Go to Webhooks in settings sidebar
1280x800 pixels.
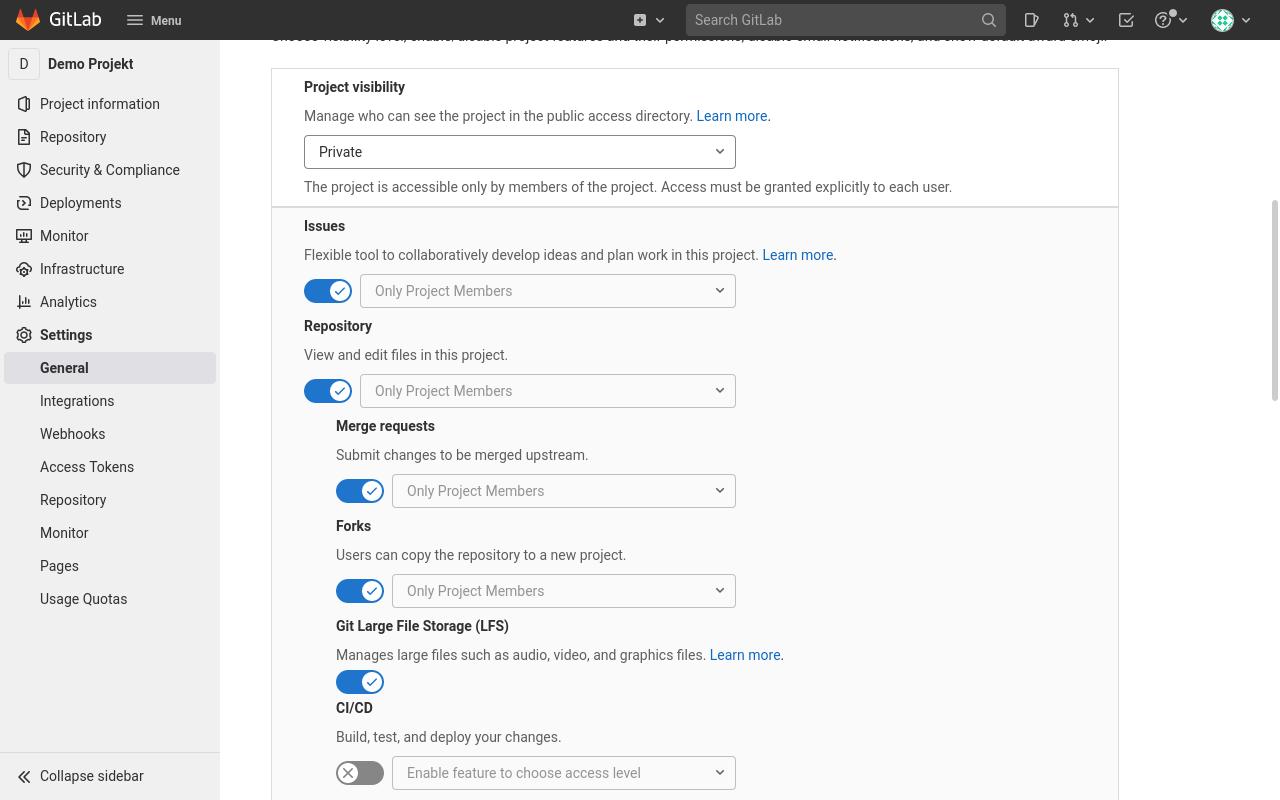coord(72,434)
